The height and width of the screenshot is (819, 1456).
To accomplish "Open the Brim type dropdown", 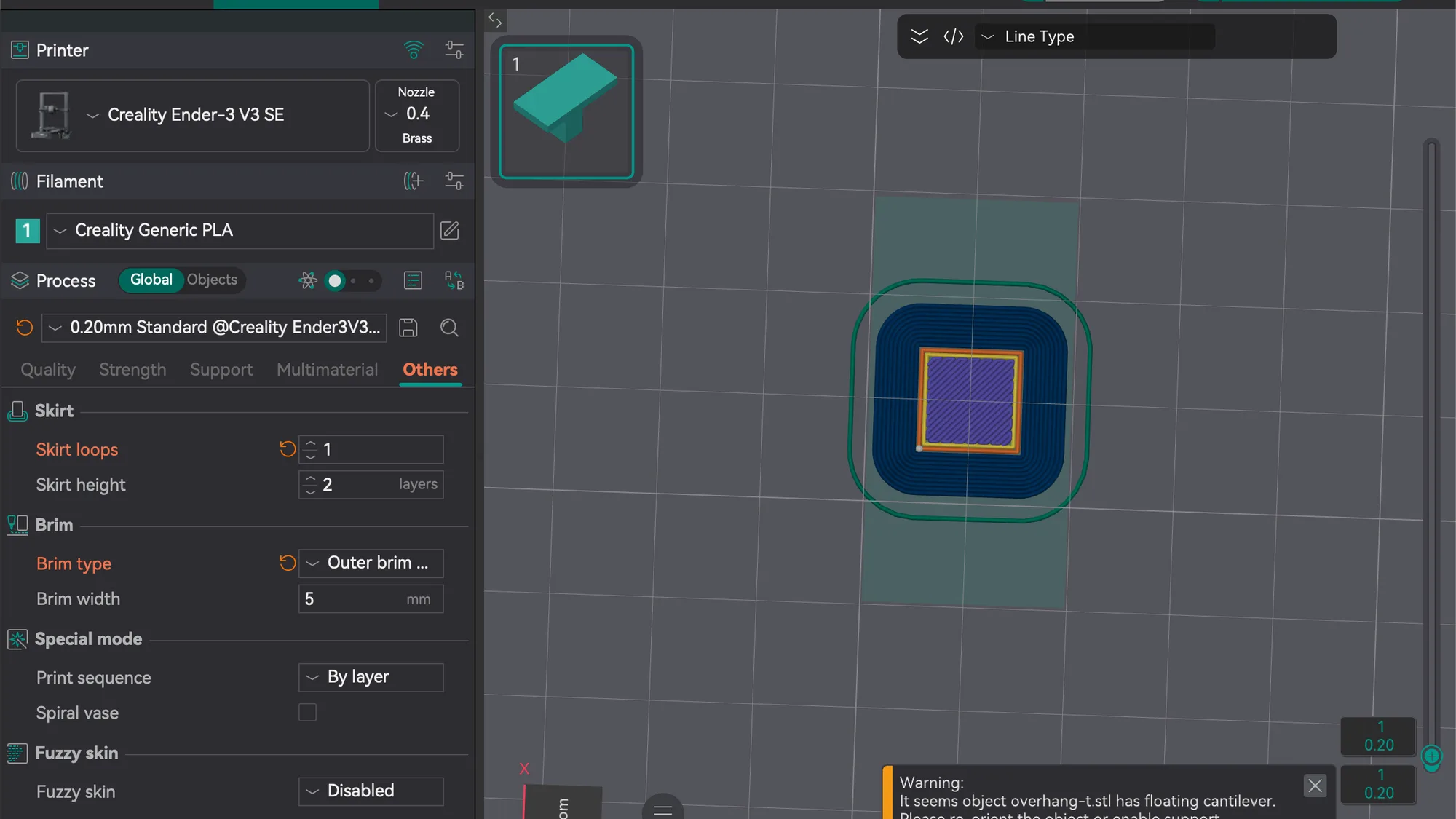I will 371,563.
